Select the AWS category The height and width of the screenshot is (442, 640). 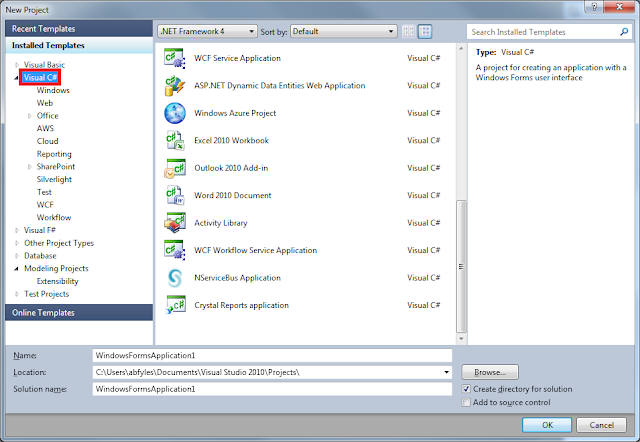coord(45,128)
